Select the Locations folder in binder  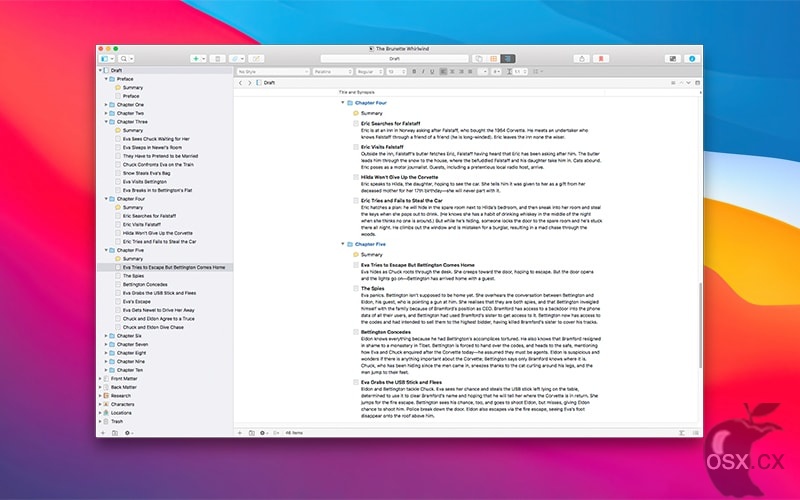click(121, 413)
